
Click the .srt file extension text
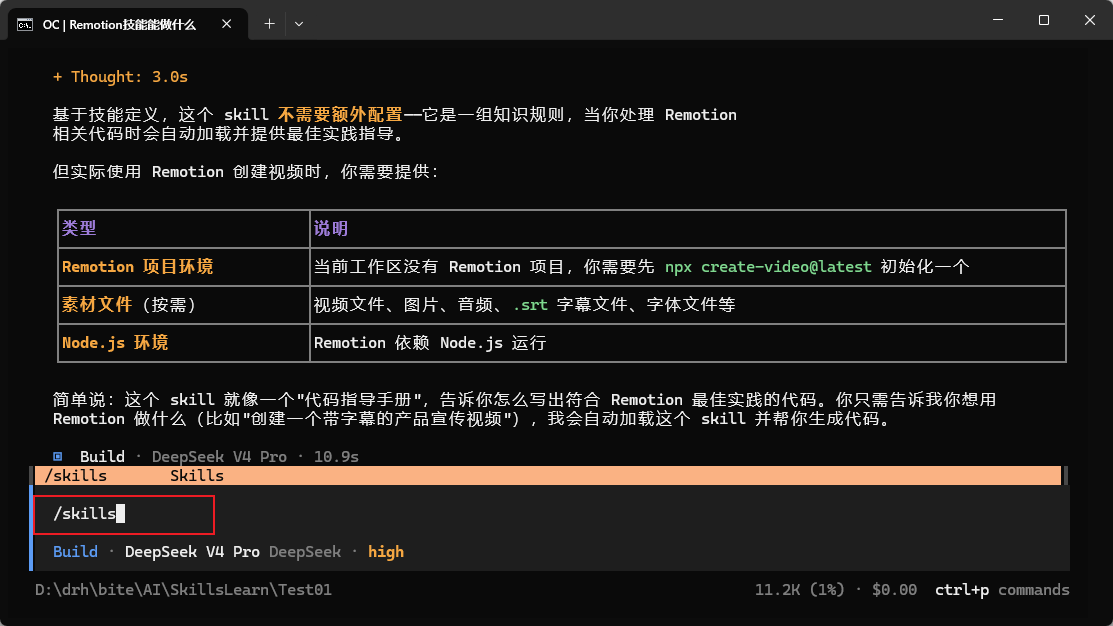coord(530,305)
